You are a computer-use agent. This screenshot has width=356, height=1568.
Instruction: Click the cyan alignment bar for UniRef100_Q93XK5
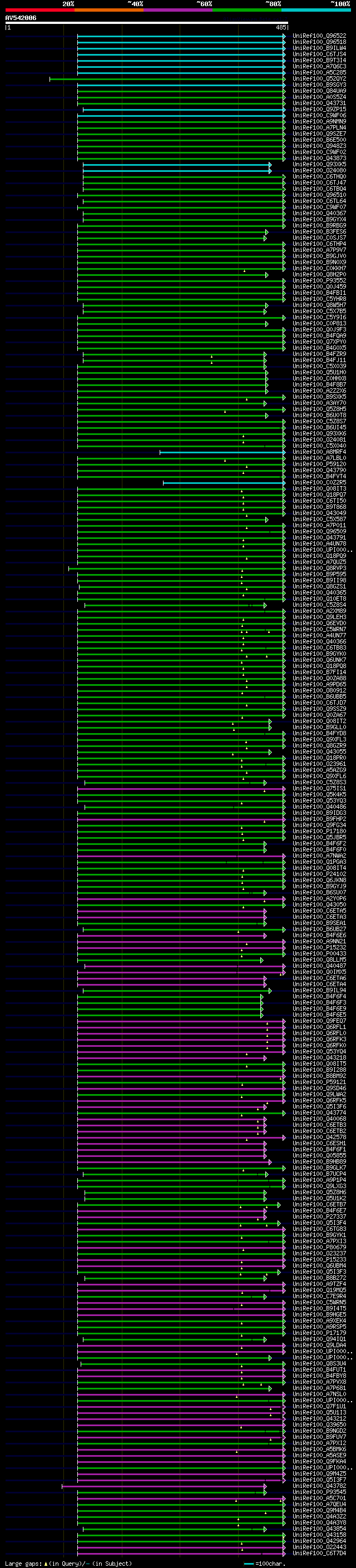177,164
